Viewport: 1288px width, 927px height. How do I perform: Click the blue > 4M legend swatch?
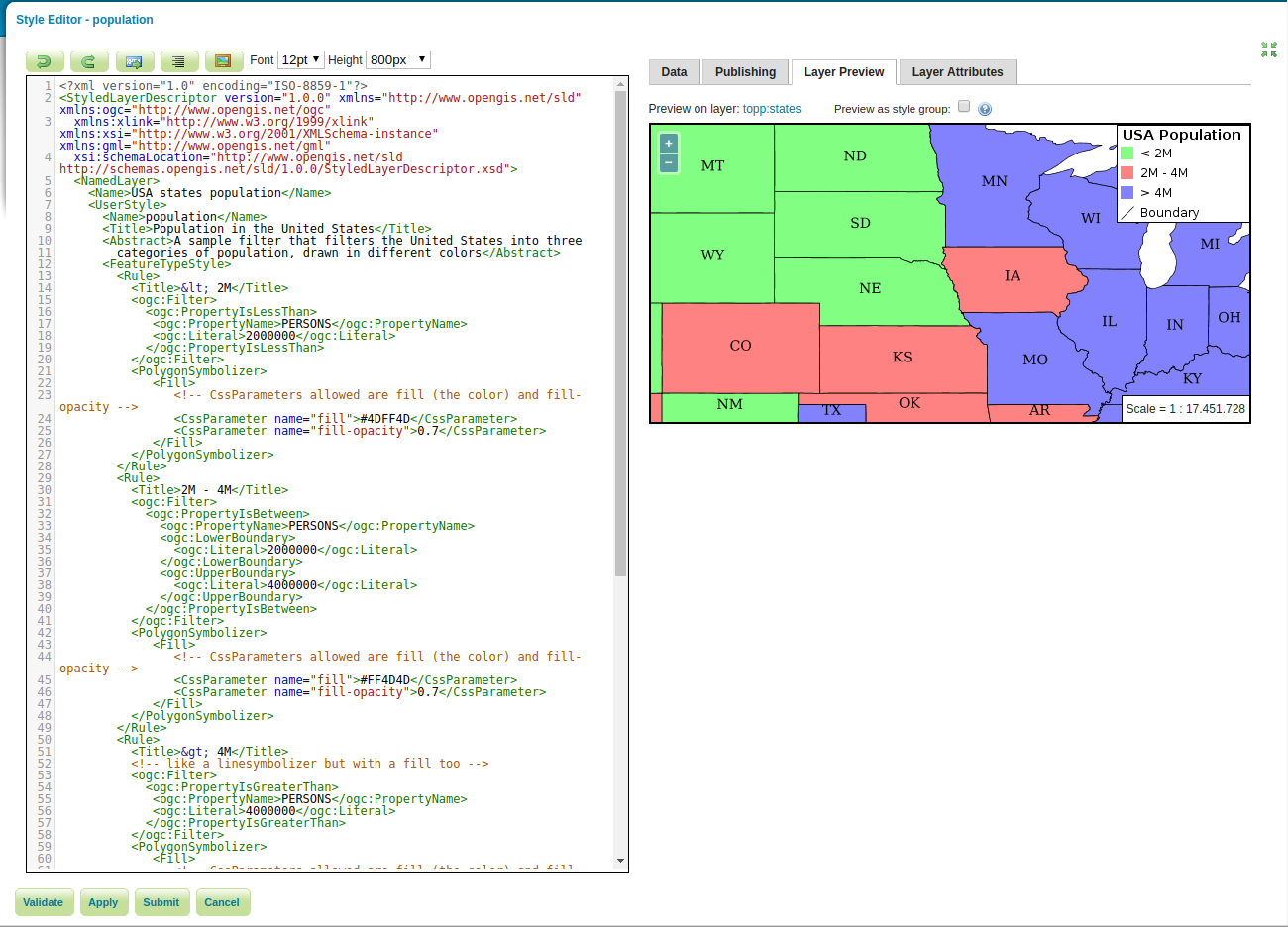1127,193
